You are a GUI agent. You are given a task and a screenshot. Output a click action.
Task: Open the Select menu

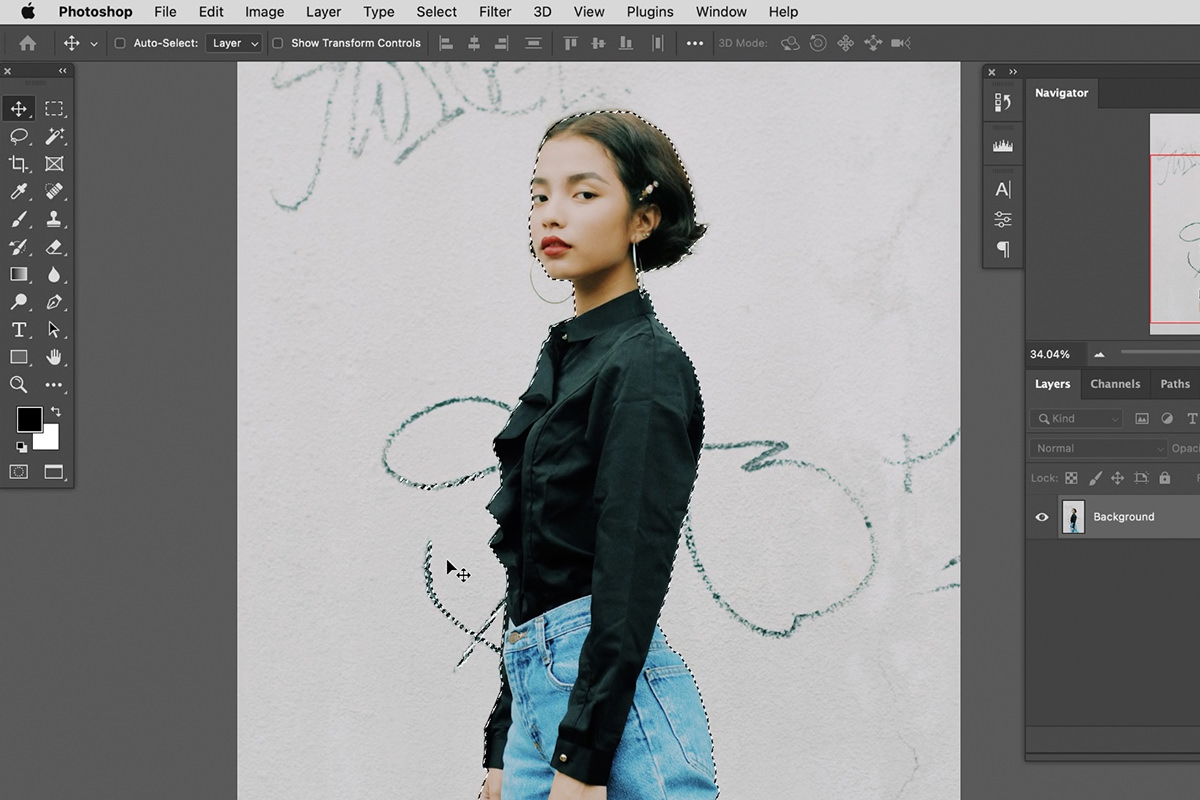(x=436, y=12)
